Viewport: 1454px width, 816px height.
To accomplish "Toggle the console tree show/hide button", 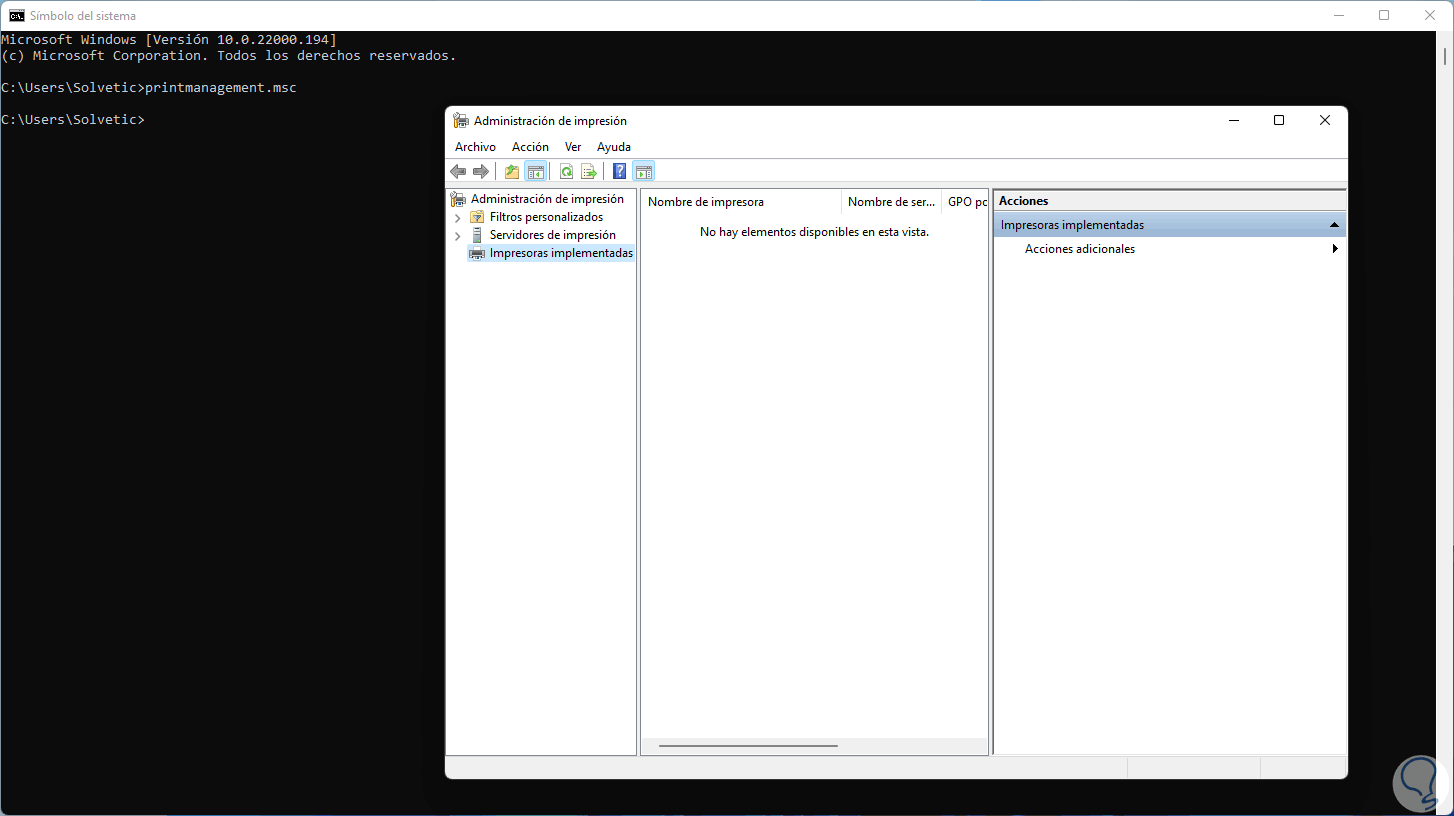I will 536,171.
